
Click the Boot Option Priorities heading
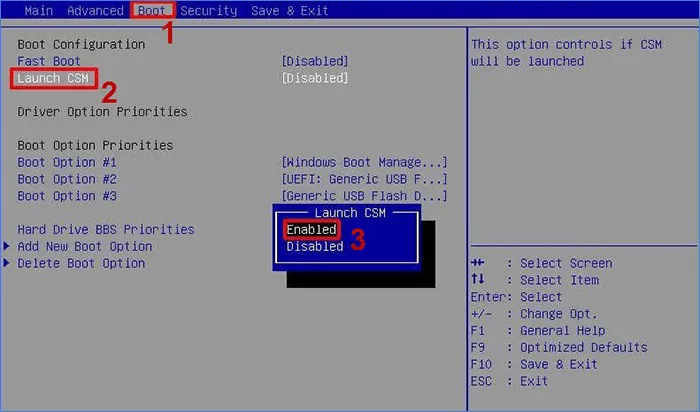(95, 146)
